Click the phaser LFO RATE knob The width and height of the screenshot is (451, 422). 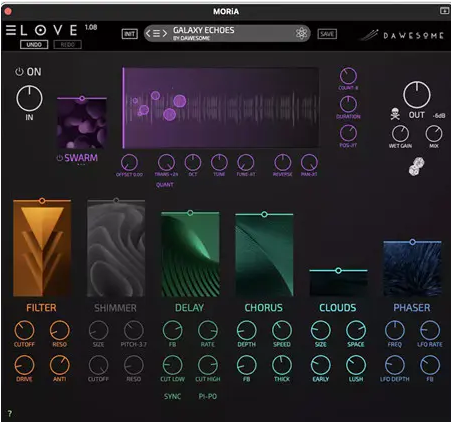(430, 331)
